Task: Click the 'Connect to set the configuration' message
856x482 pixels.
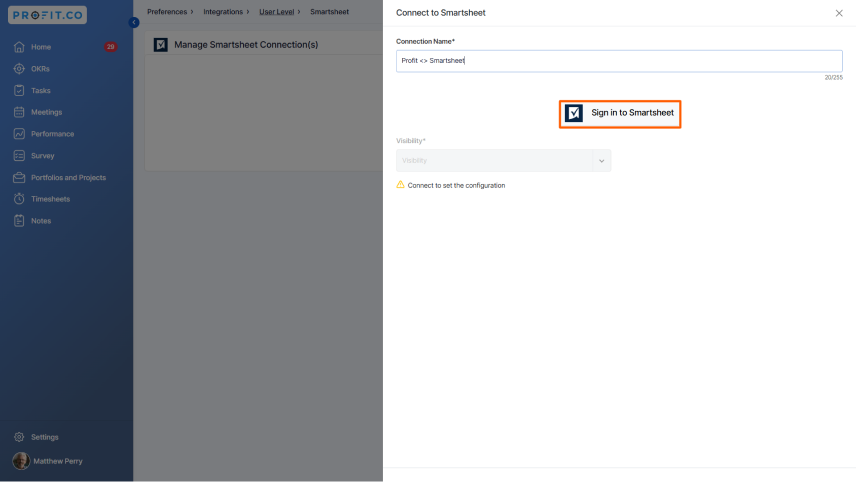Action: pos(456,185)
